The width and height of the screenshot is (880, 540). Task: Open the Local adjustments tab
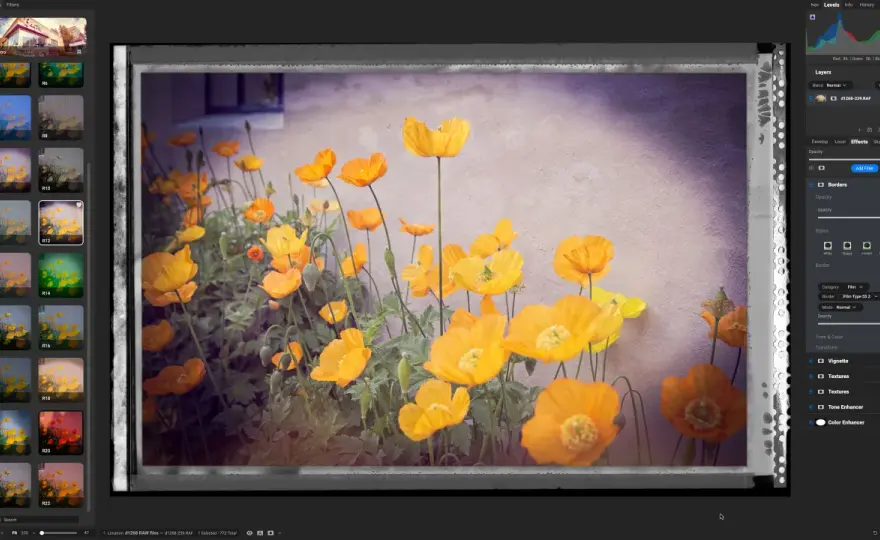click(840, 141)
